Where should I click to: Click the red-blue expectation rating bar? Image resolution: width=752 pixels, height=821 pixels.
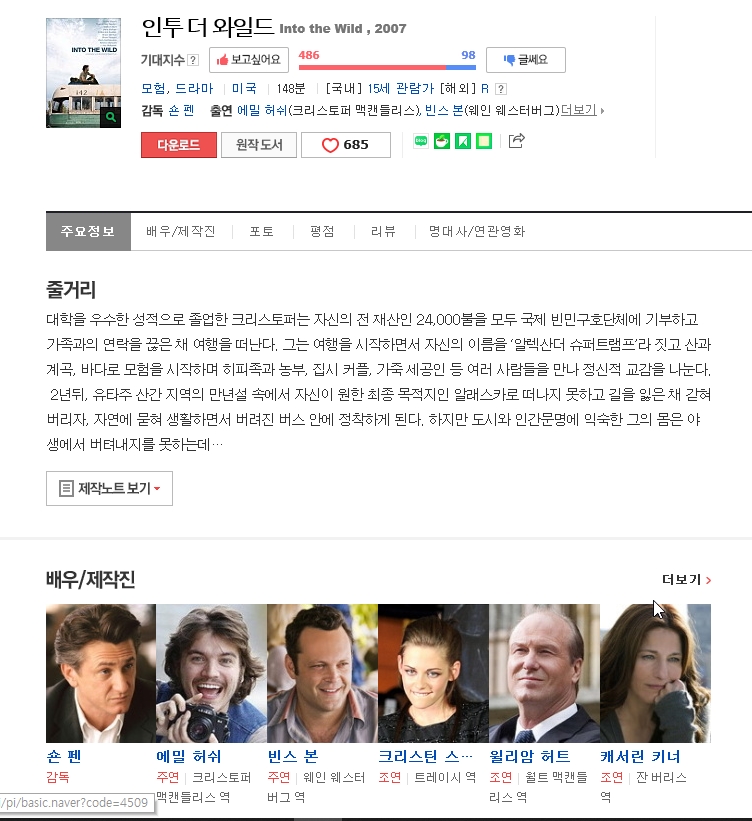pyautogui.click(x=387, y=67)
